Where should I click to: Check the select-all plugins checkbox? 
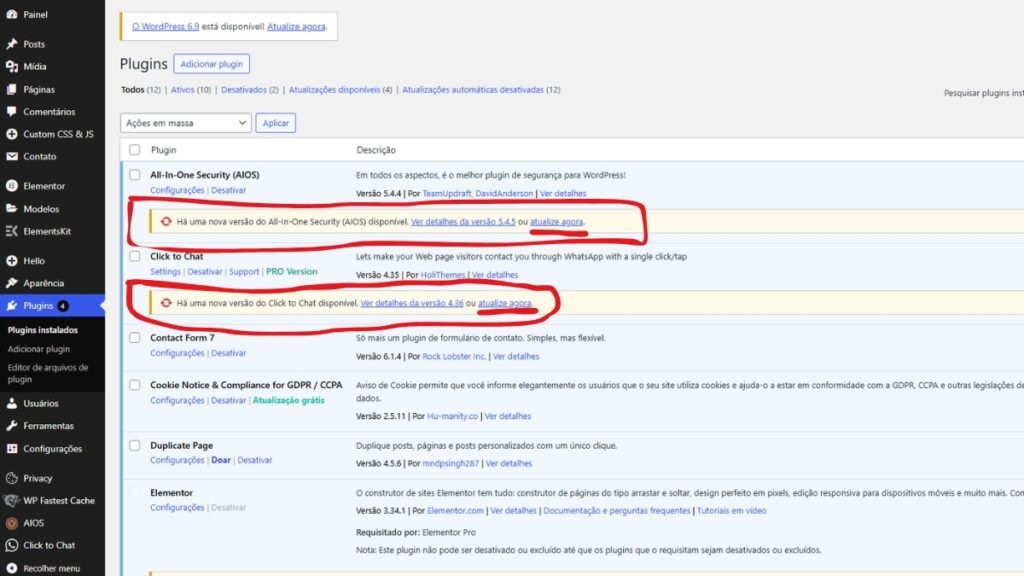(x=134, y=149)
